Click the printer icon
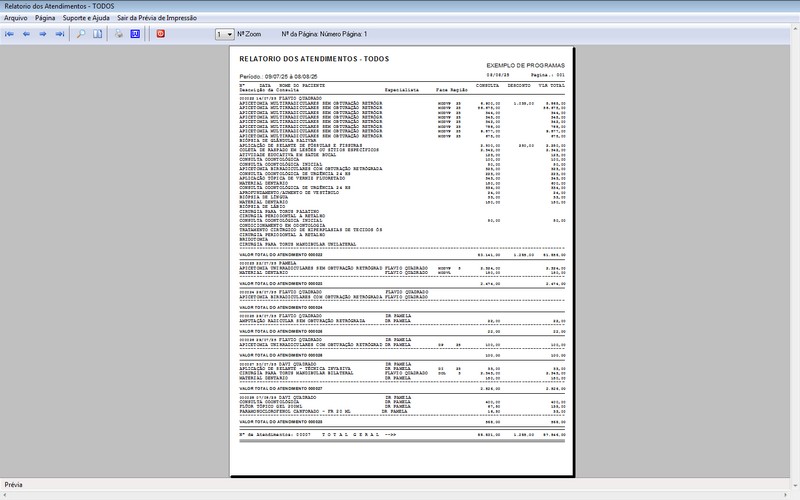Image resolution: width=800 pixels, height=500 pixels. 119,34
